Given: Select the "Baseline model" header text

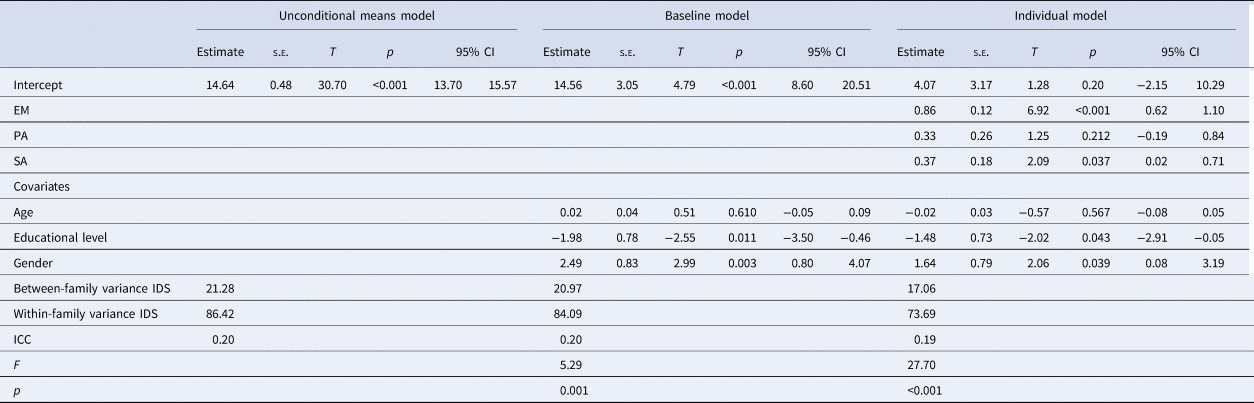Looking at the screenshot, I should click(x=707, y=17).
